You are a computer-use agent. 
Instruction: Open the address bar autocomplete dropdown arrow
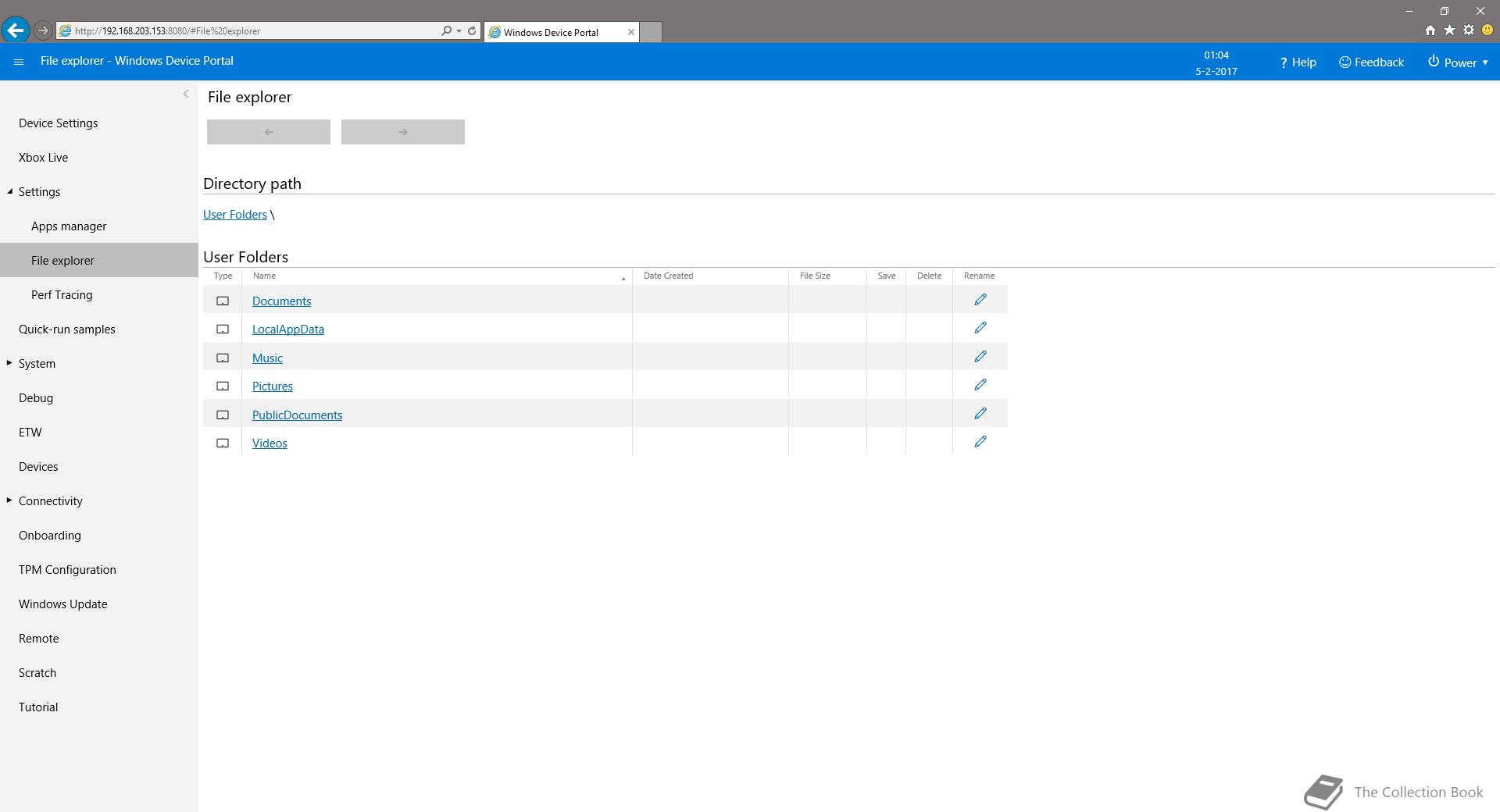pos(459,30)
